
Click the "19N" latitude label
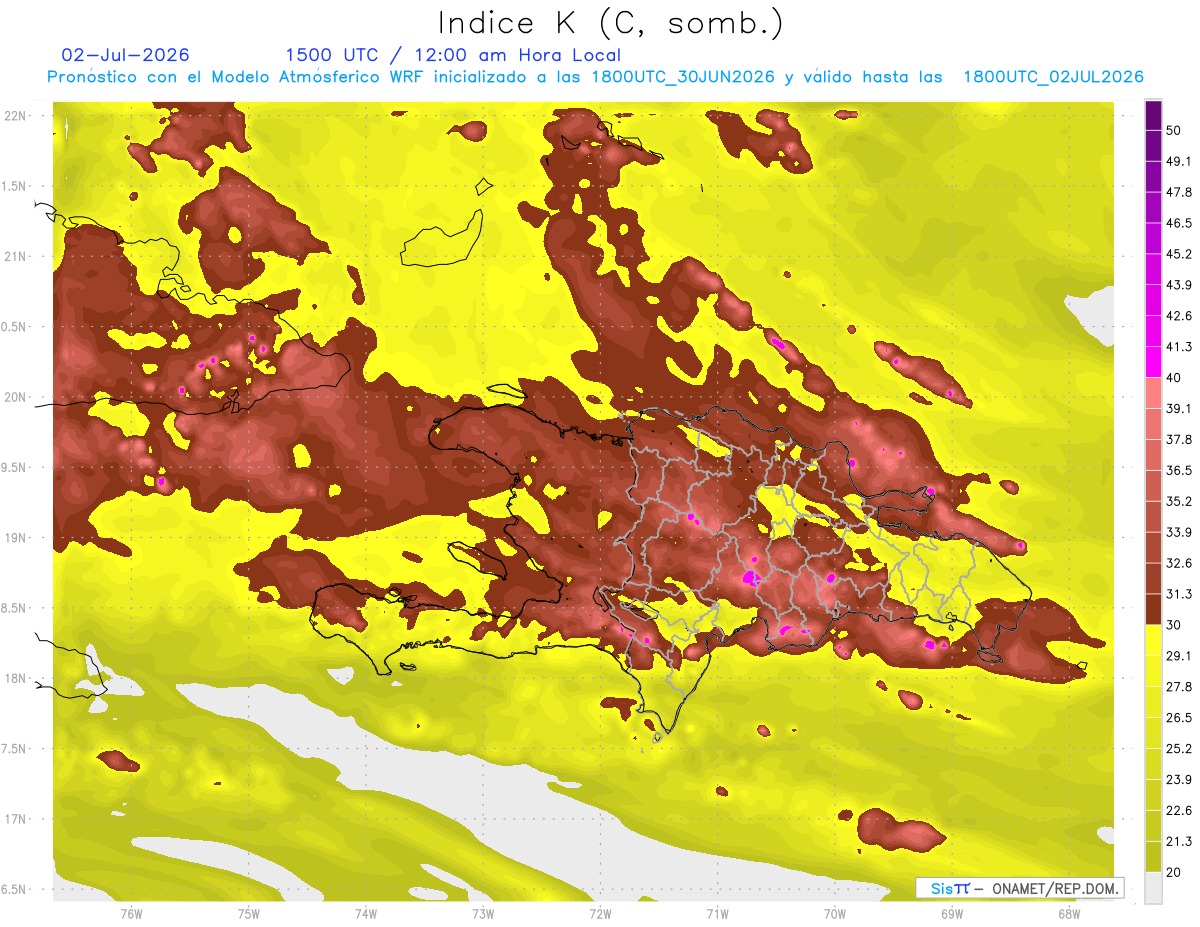(16, 538)
